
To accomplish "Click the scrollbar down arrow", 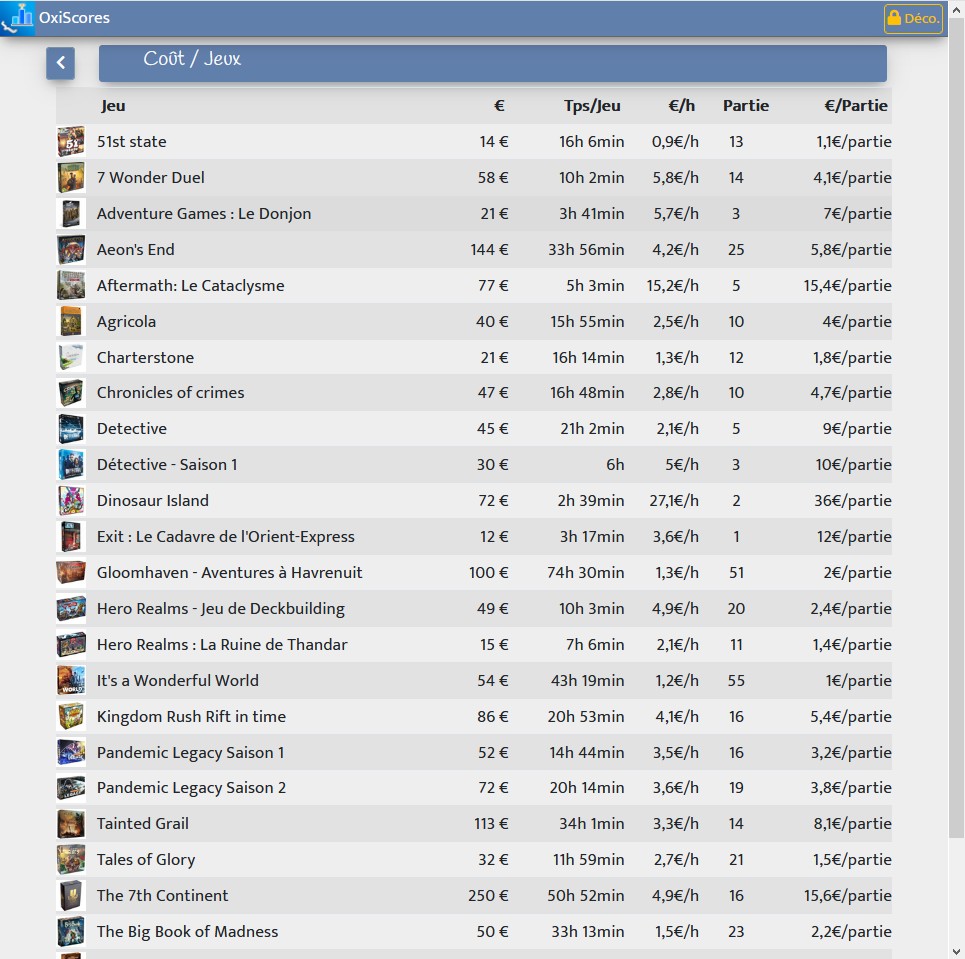I will (956, 952).
